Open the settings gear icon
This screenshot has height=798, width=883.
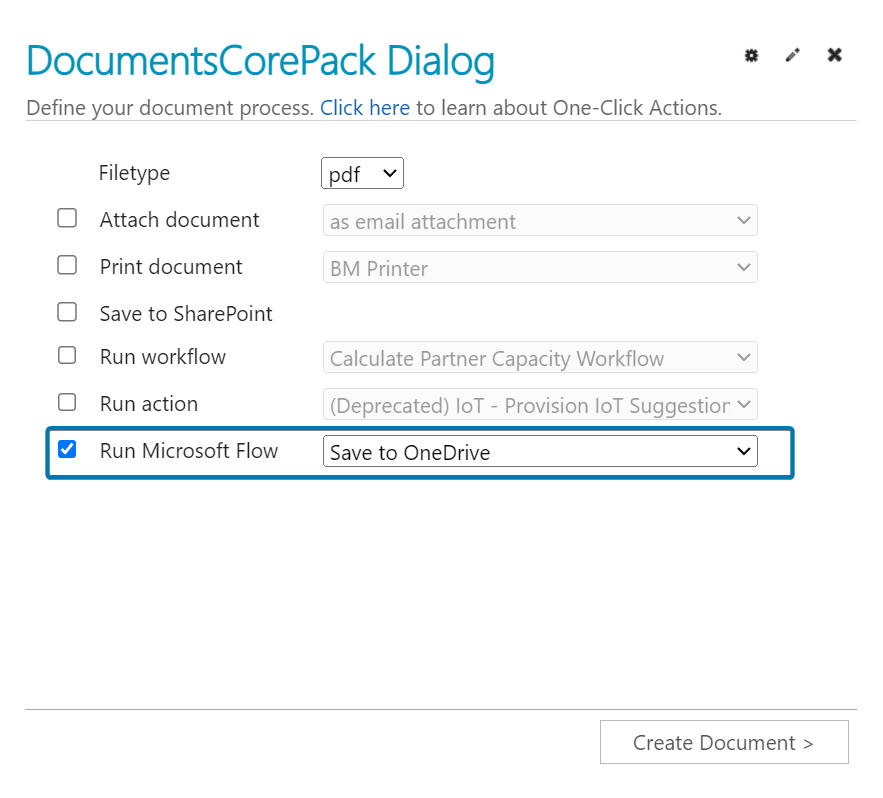pos(751,55)
